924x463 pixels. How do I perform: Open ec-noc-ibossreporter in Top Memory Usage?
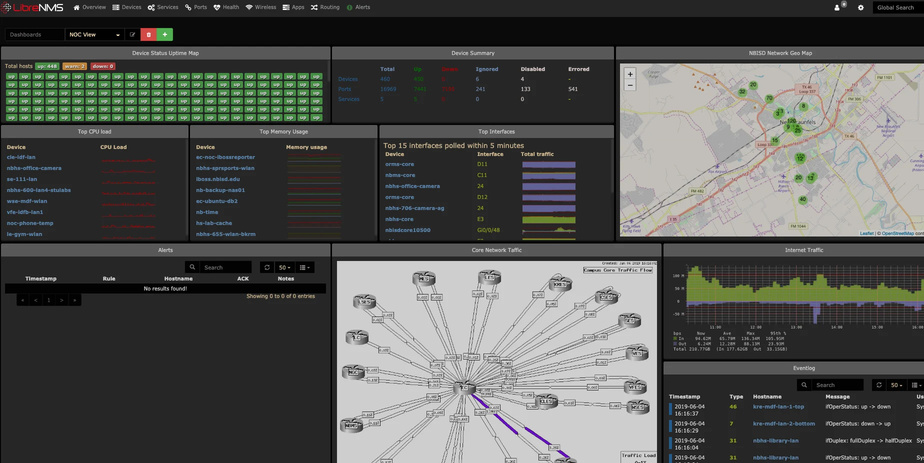pos(226,157)
